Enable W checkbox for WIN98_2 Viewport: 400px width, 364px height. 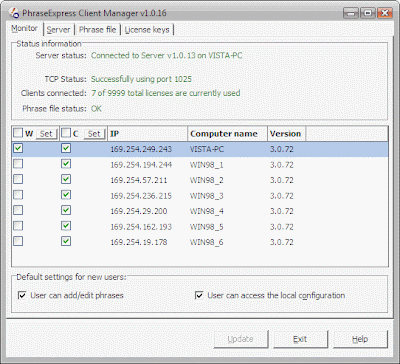click(x=18, y=179)
